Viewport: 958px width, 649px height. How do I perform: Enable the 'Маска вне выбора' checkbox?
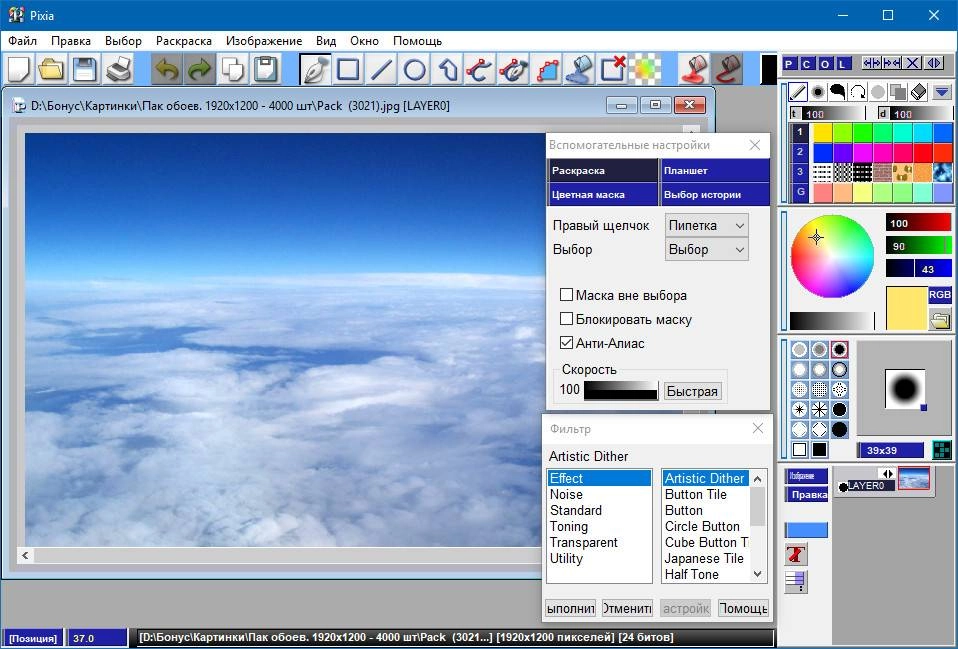(566, 295)
